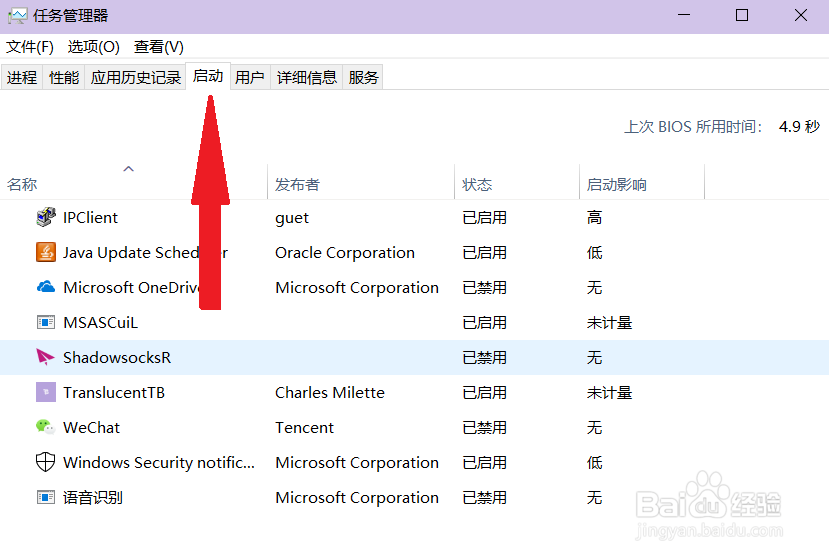This screenshot has height=559, width=829.
Task: Select the TranslucentTB entry name
Action: (x=114, y=392)
